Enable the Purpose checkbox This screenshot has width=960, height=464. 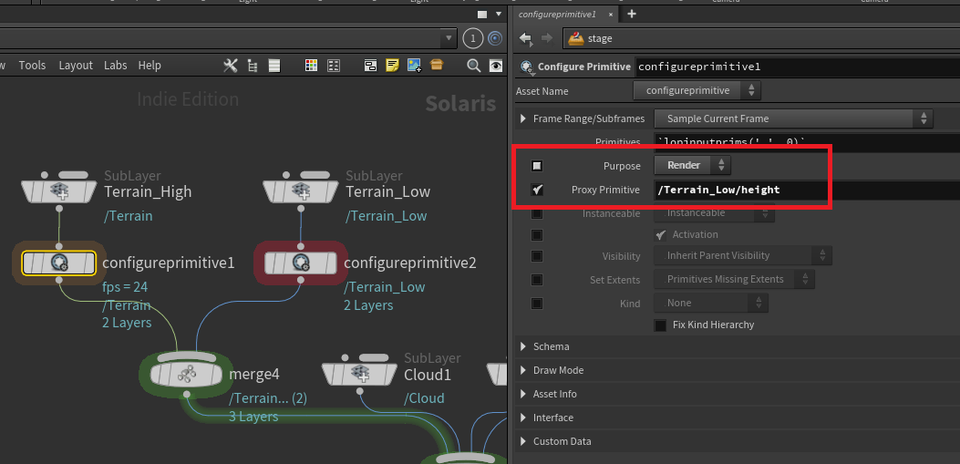tap(537, 165)
